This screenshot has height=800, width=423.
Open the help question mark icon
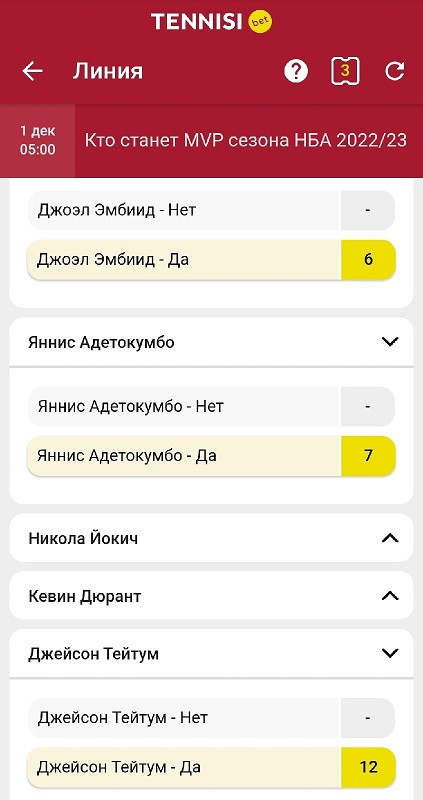tap(296, 71)
